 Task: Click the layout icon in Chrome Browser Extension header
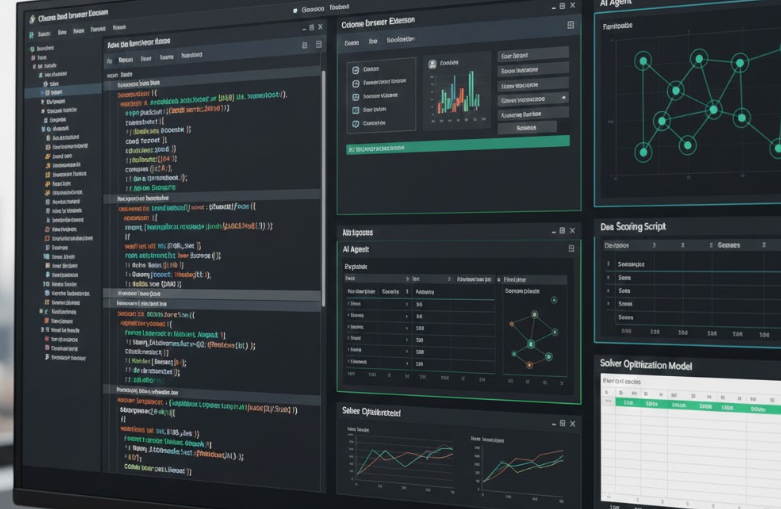(571, 24)
